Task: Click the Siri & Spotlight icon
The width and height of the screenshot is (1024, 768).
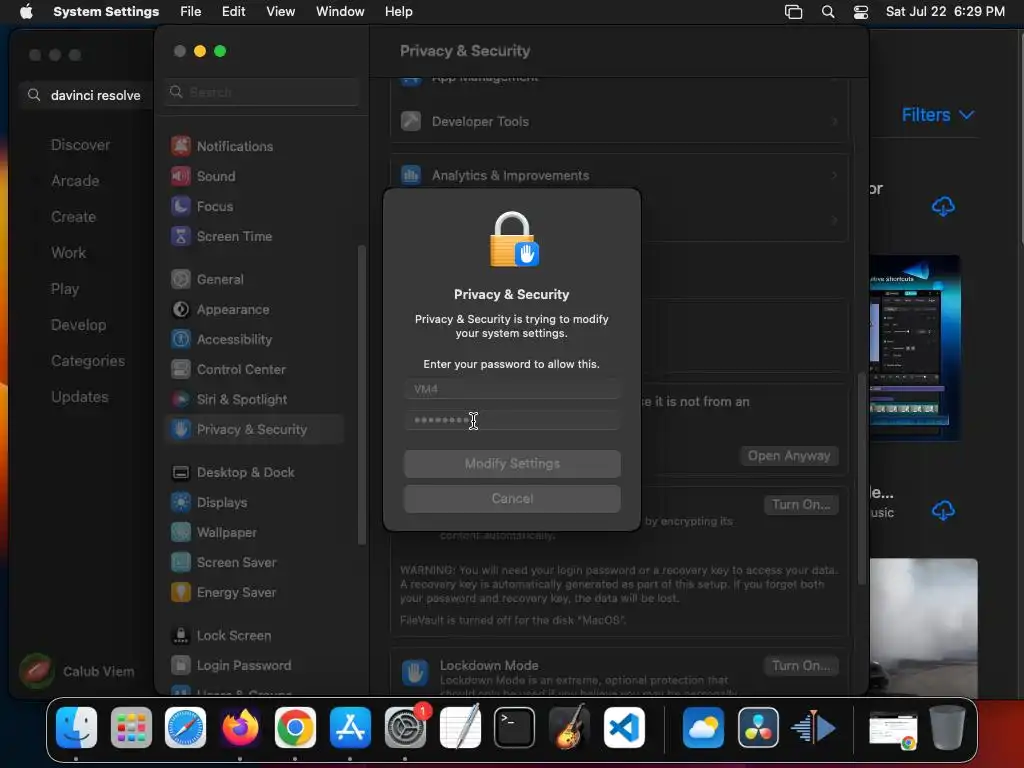Action: [x=181, y=399]
